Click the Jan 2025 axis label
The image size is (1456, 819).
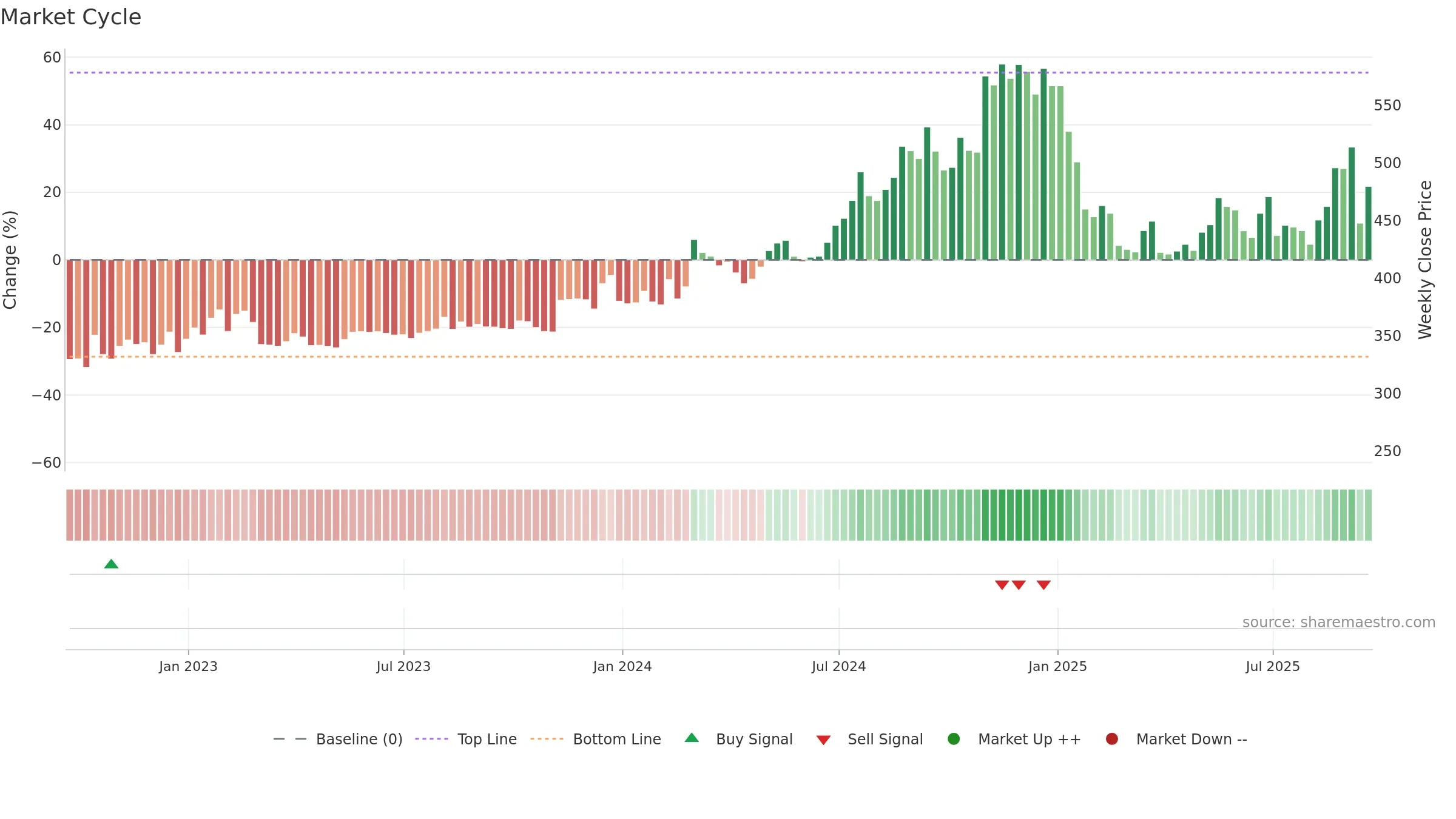[1057, 666]
